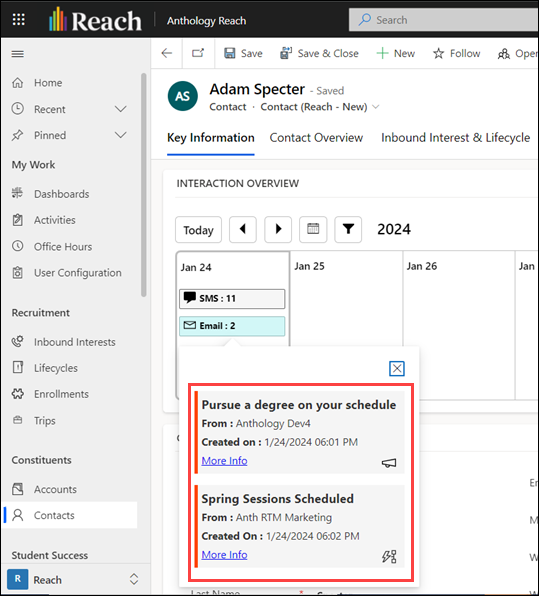Screen dimensions: 539x596
Task: Switch to the Contact Overview tab
Action: click(316, 138)
